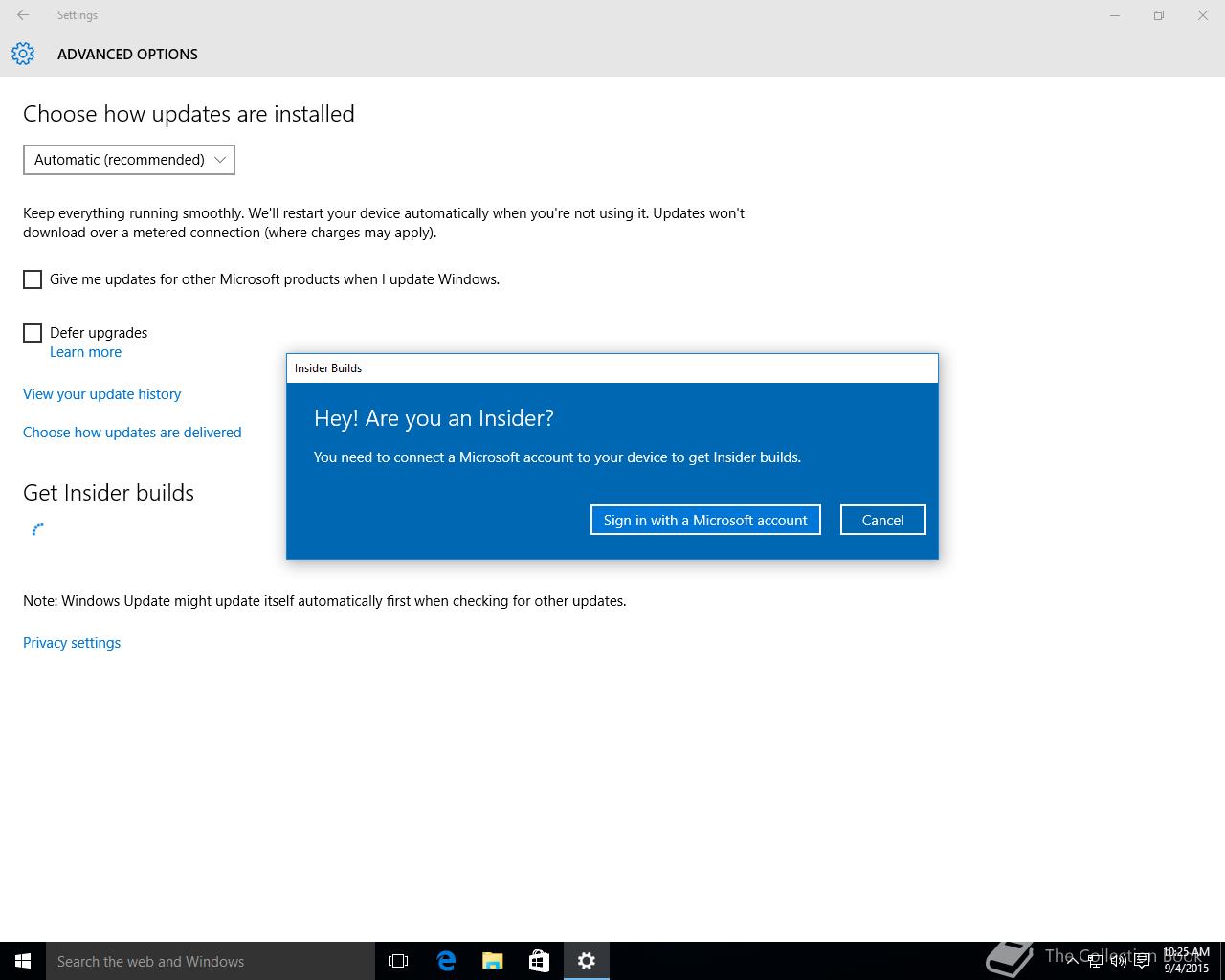The height and width of the screenshot is (980, 1225).
Task: Open the Automatic (recommended) dropdown
Action: pos(129,160)
